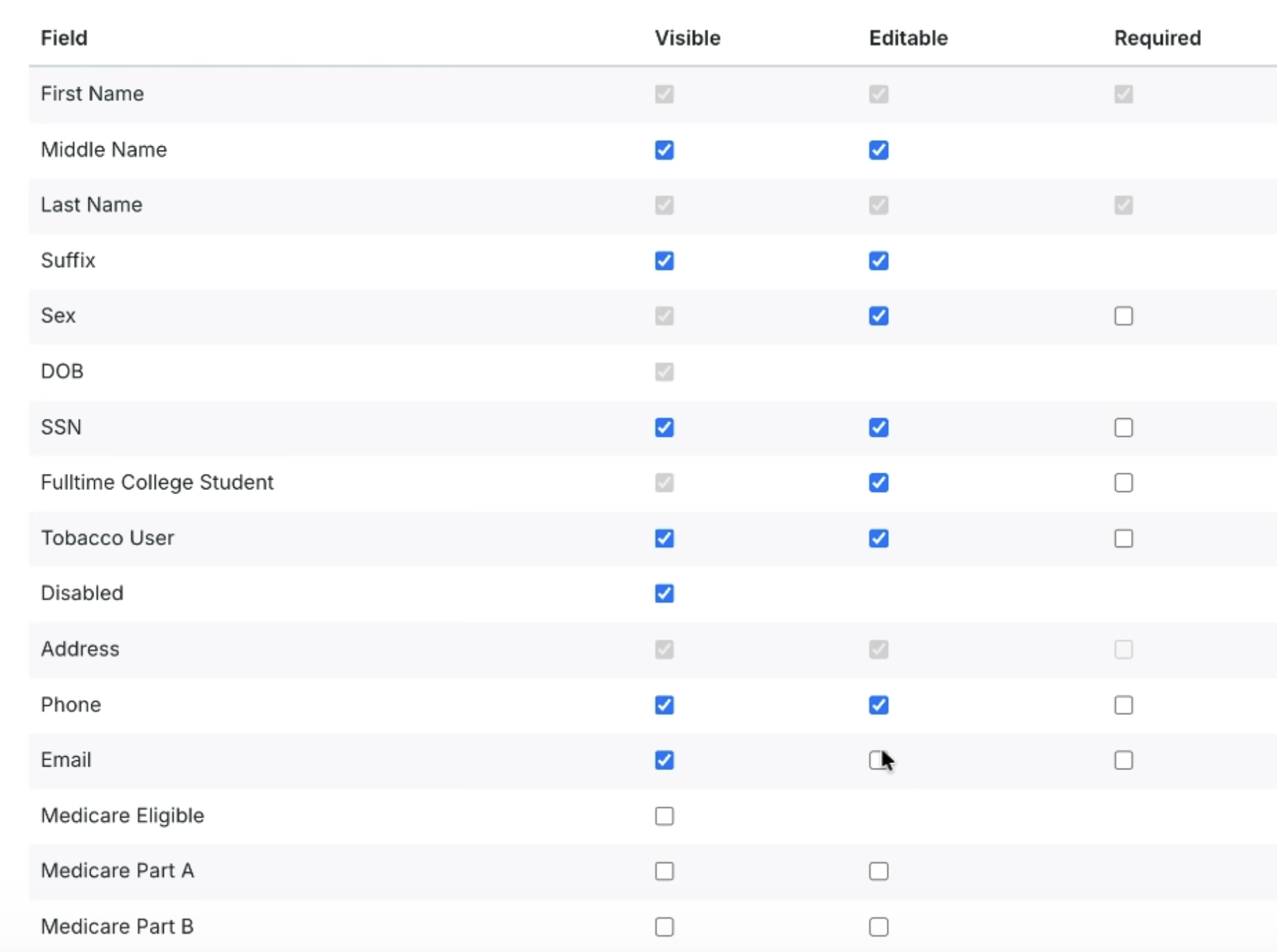Click disabled Visible checkbox for First Name
The image size is (1277, 952).
664,94
